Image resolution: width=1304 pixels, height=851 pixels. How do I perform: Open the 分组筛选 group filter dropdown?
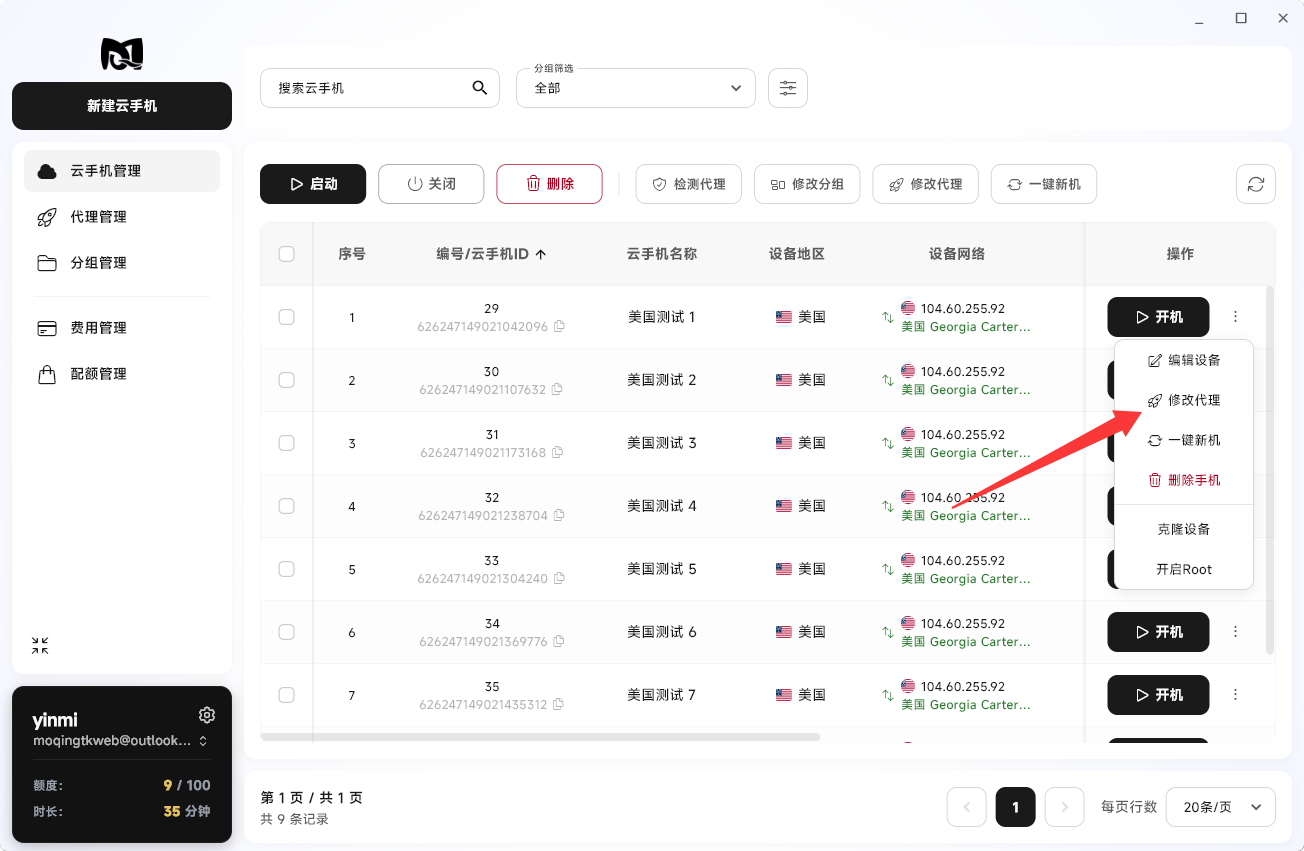point(636,88)
